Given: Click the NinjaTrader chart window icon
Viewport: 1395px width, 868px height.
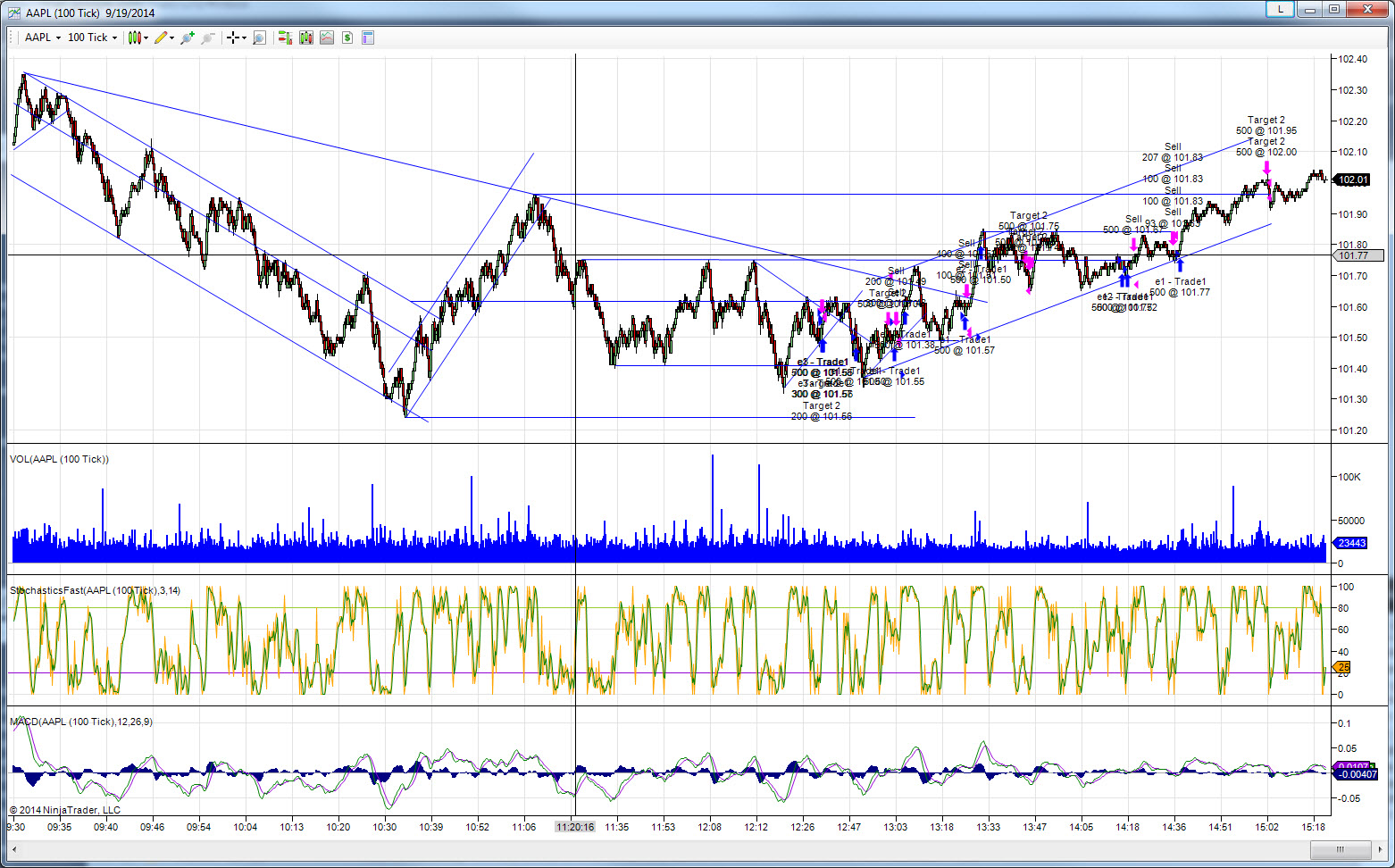Looking at the screenshot, I should pos(14,13).
